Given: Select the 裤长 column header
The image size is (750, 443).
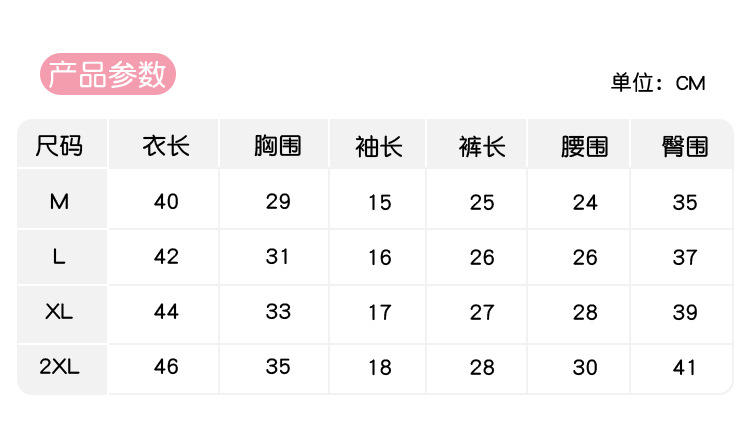Looking at the screenshot, I should tap(482, 146).
